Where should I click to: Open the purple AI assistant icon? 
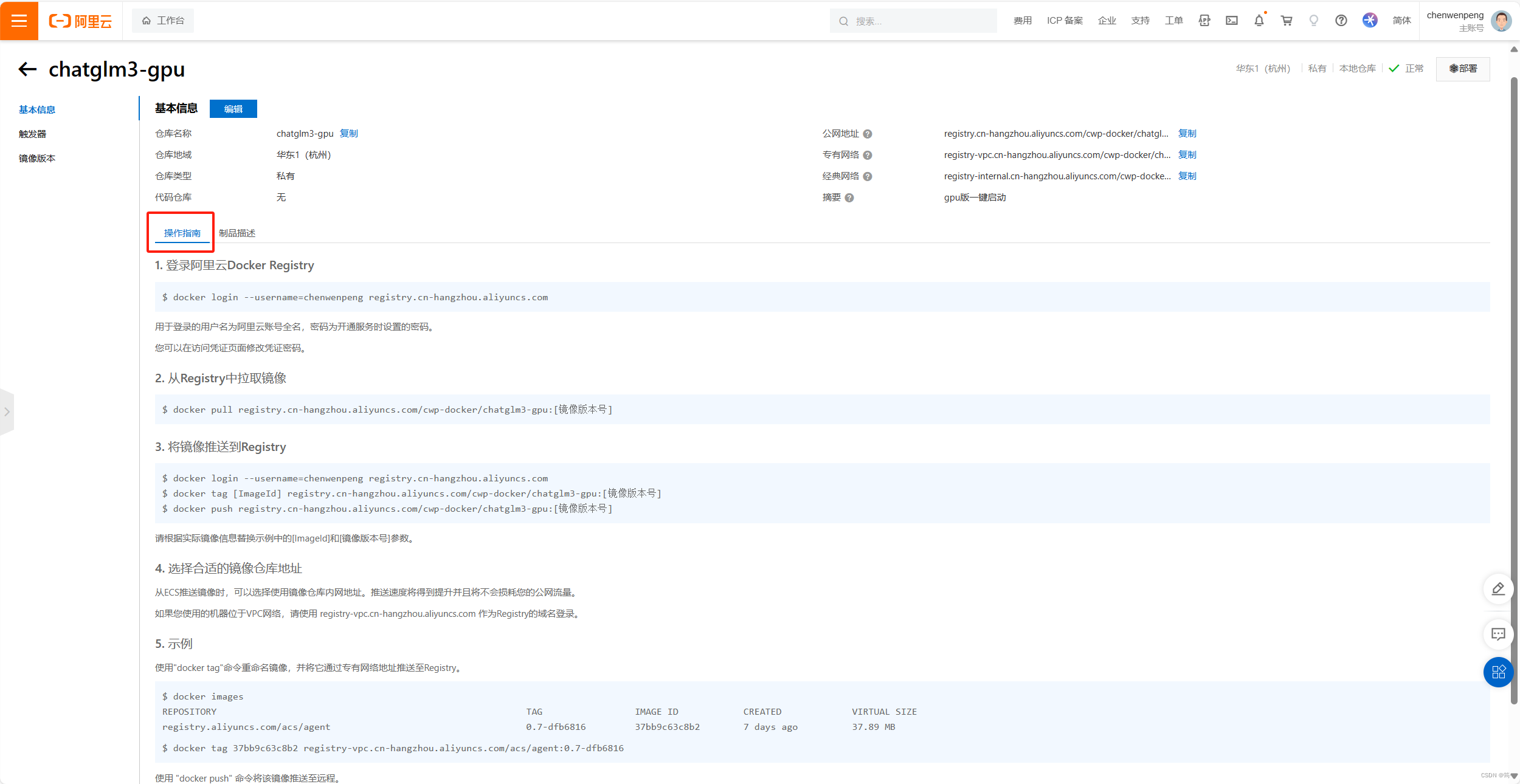[1370, 20]
